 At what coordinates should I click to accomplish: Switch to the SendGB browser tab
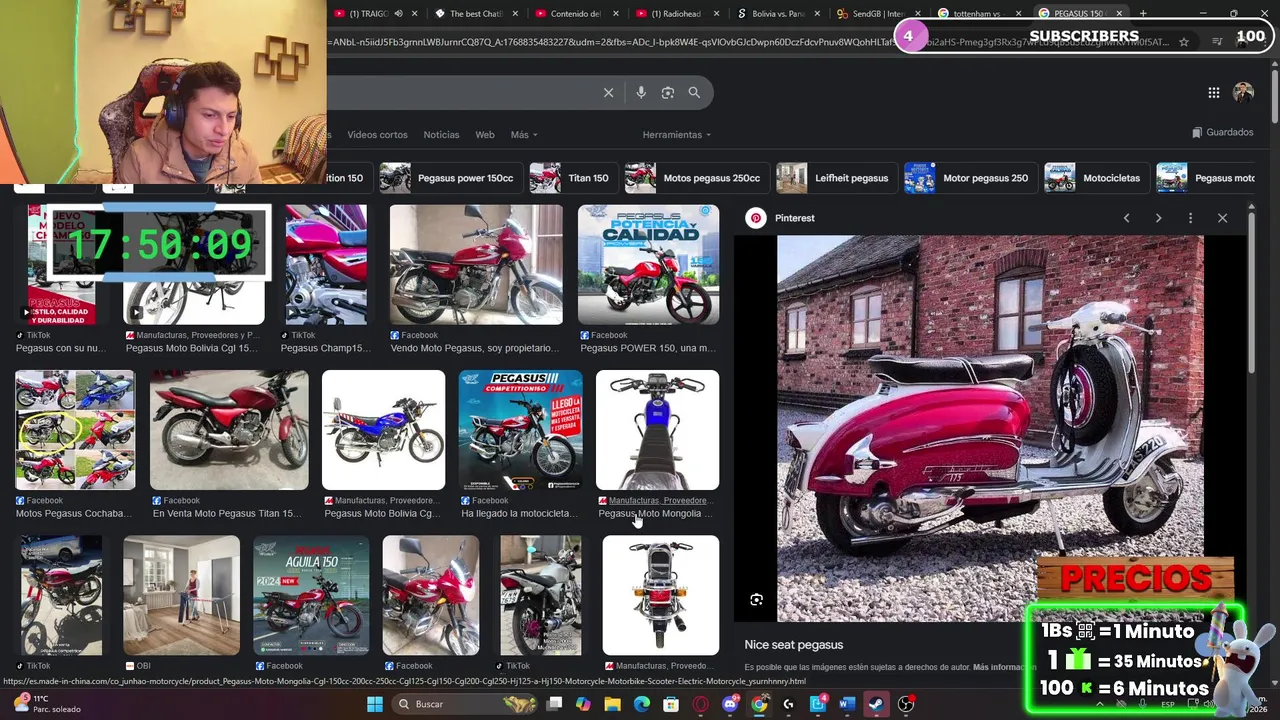877,14
